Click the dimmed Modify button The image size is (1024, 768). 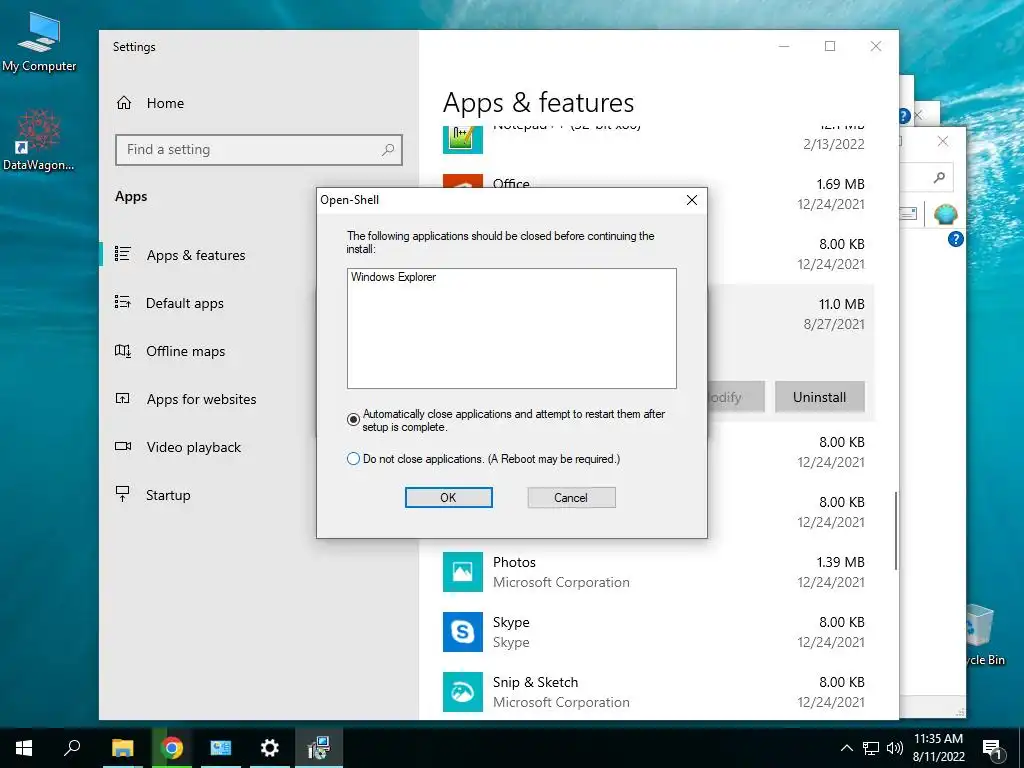click(735, 397)
